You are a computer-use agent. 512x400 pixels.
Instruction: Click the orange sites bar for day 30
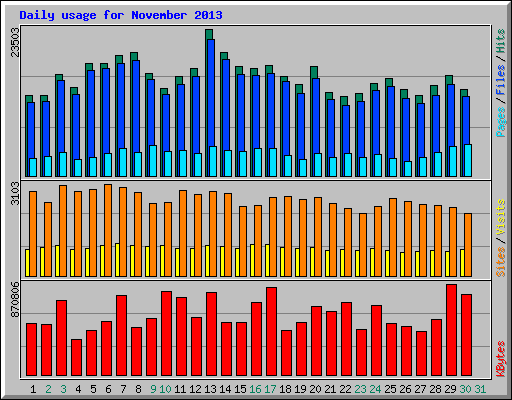468,245
